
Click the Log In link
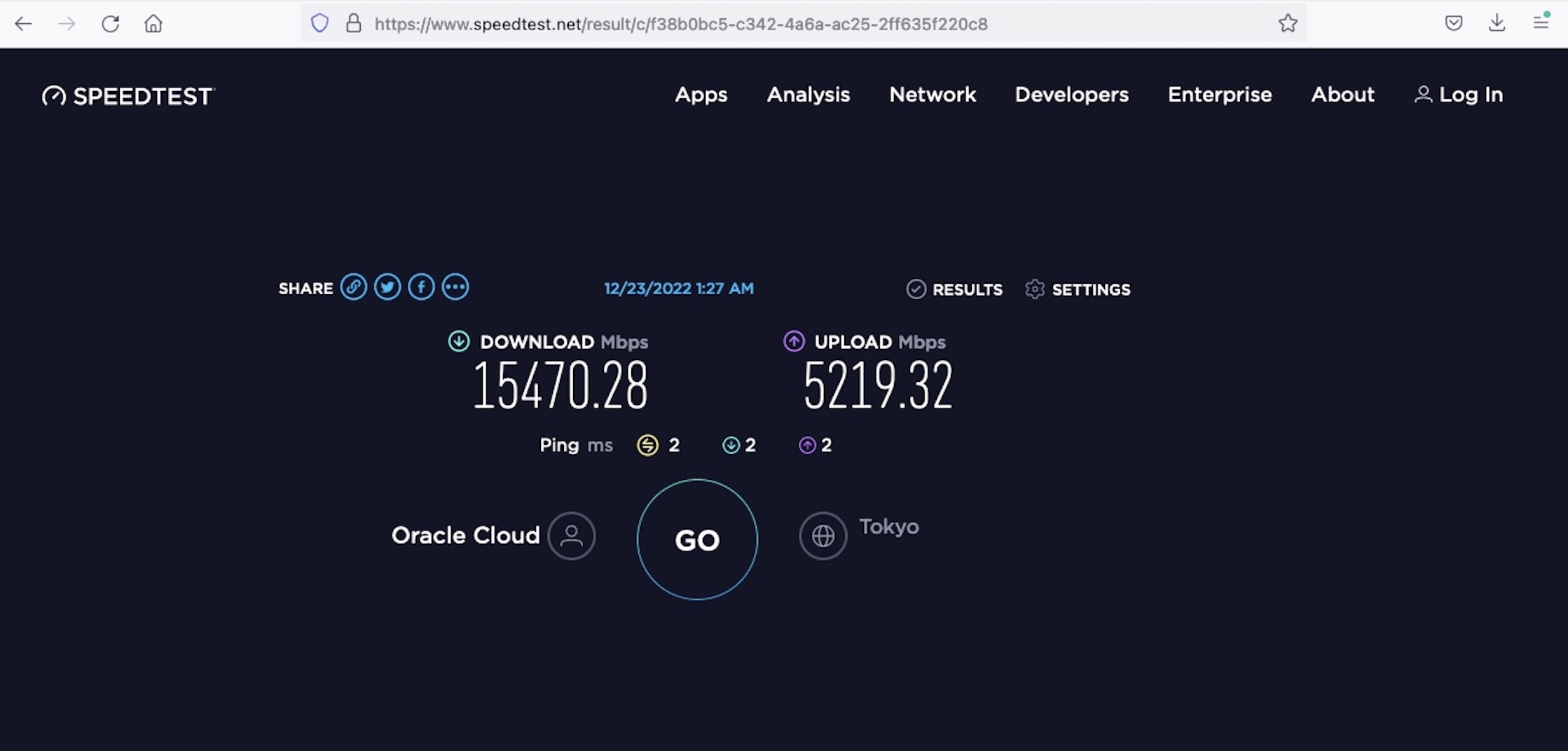tap(1459, 95)
